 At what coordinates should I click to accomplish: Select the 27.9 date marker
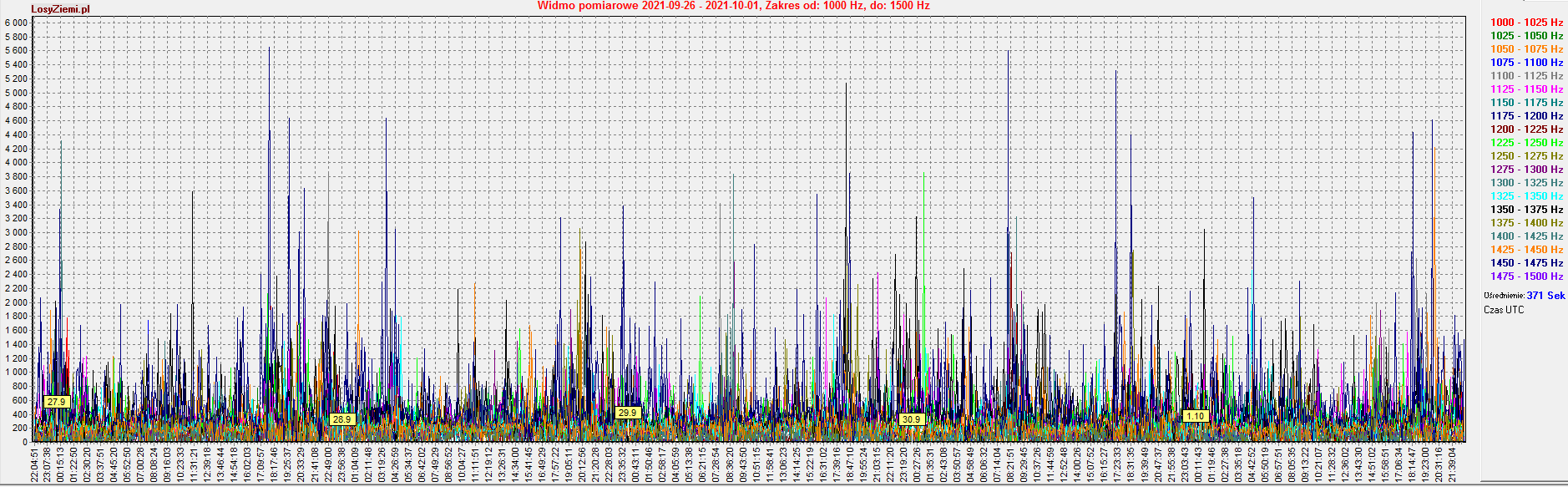click(56, 402)
